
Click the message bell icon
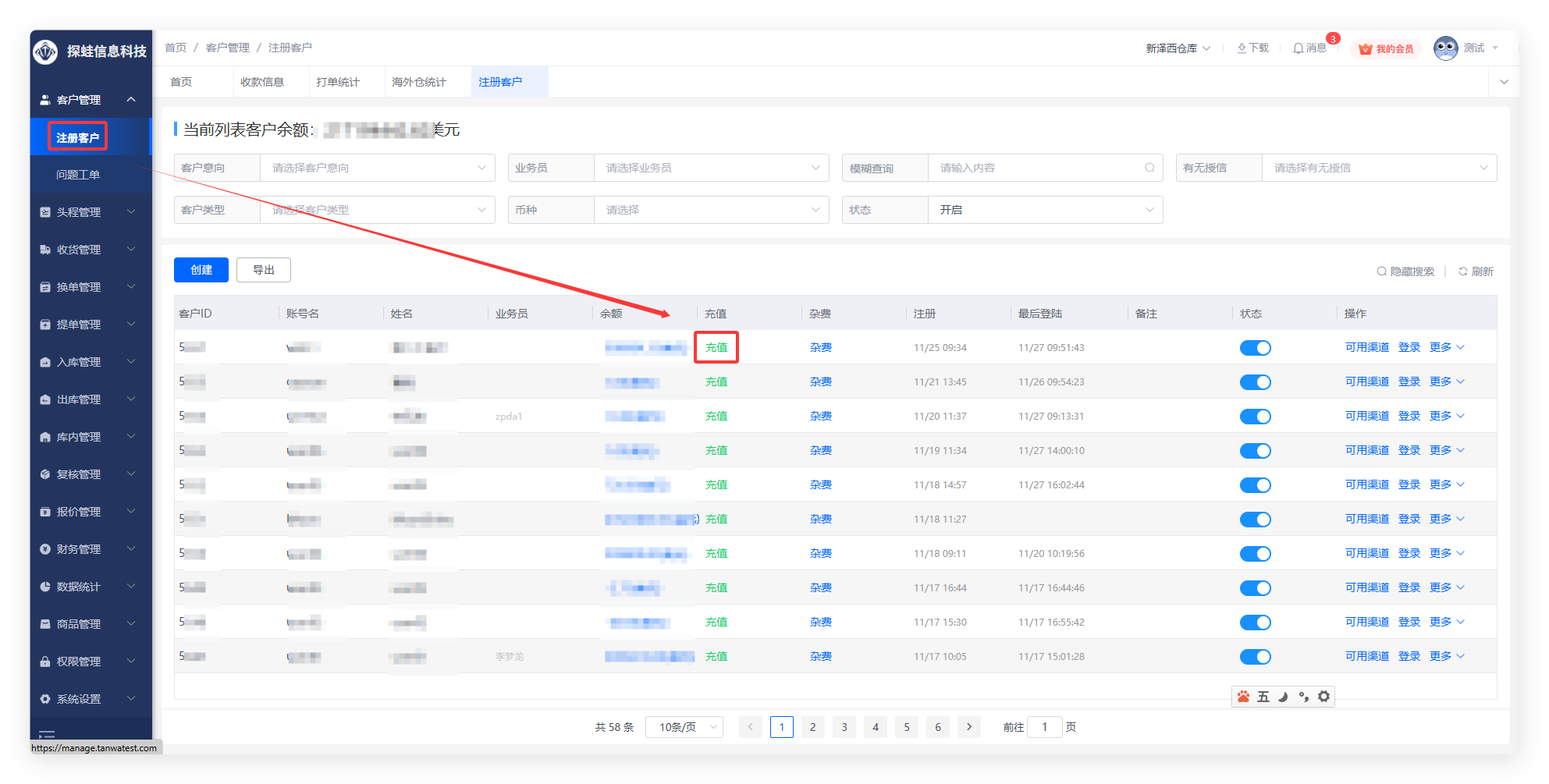point(1298,48)
